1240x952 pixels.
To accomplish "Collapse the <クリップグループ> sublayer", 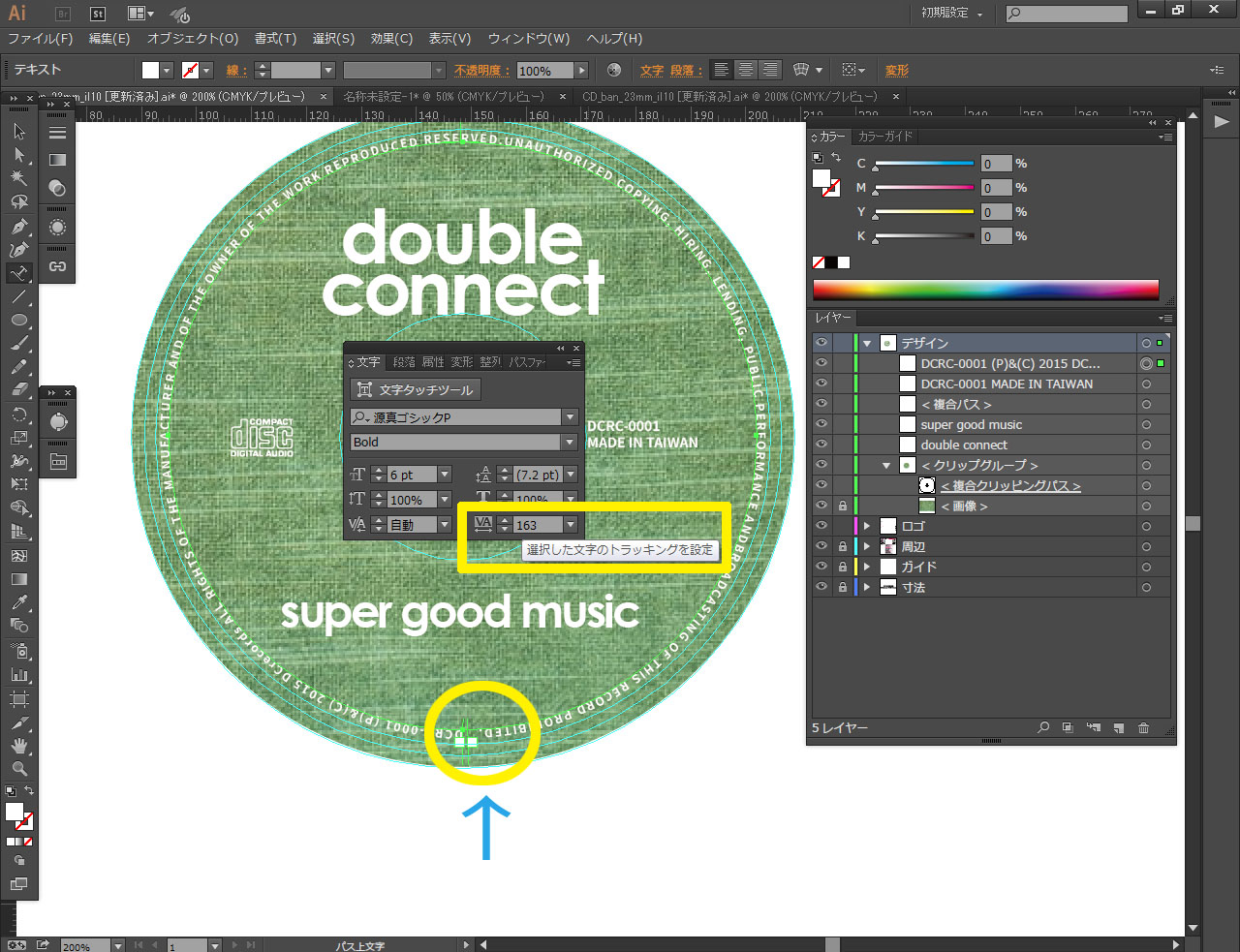I will pos(886,465).
